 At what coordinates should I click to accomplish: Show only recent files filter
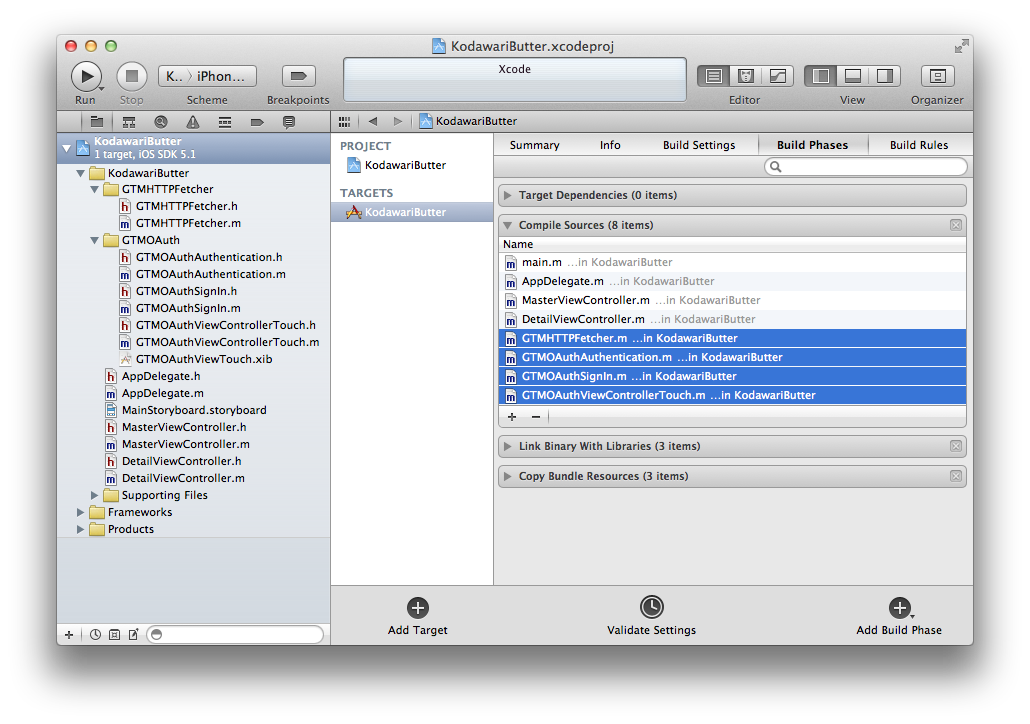click(96, 635)
